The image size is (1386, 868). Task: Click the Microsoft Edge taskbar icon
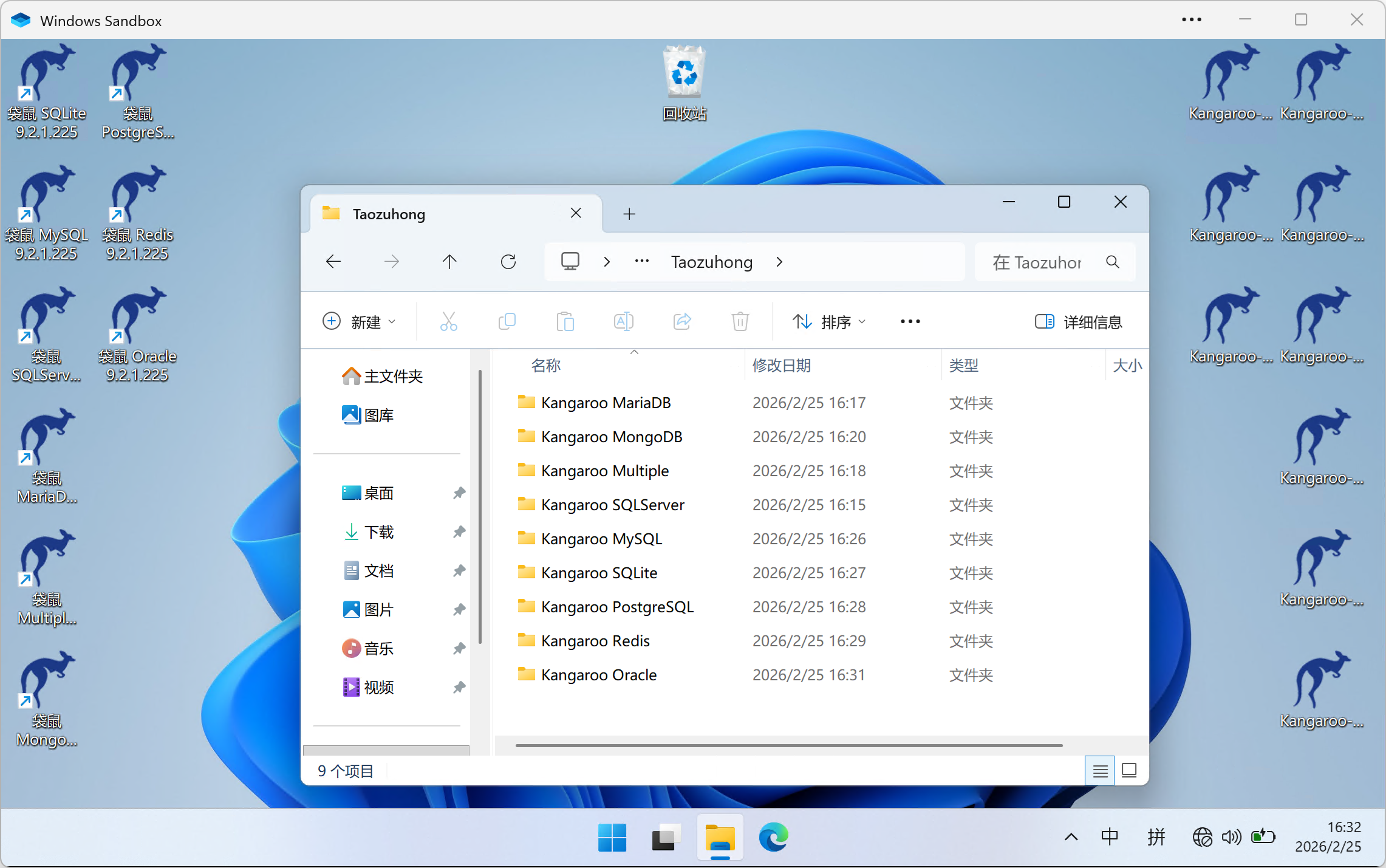tap(773, 838)
